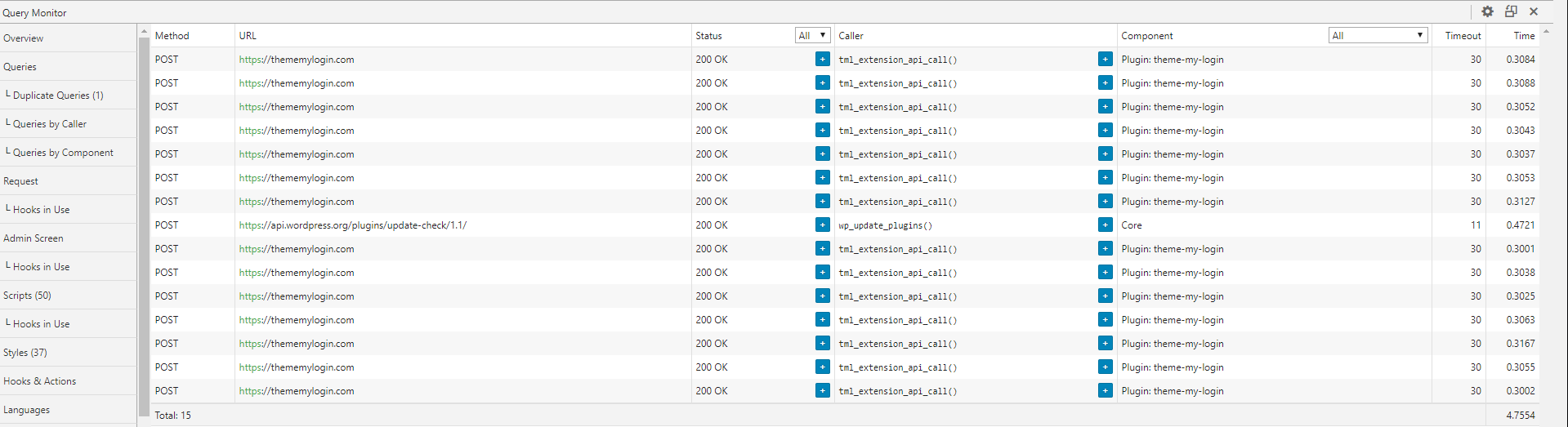Open the Status filter dropdown
The height and width of the screenshot is (427, 1568).
[x=812, y=35]
